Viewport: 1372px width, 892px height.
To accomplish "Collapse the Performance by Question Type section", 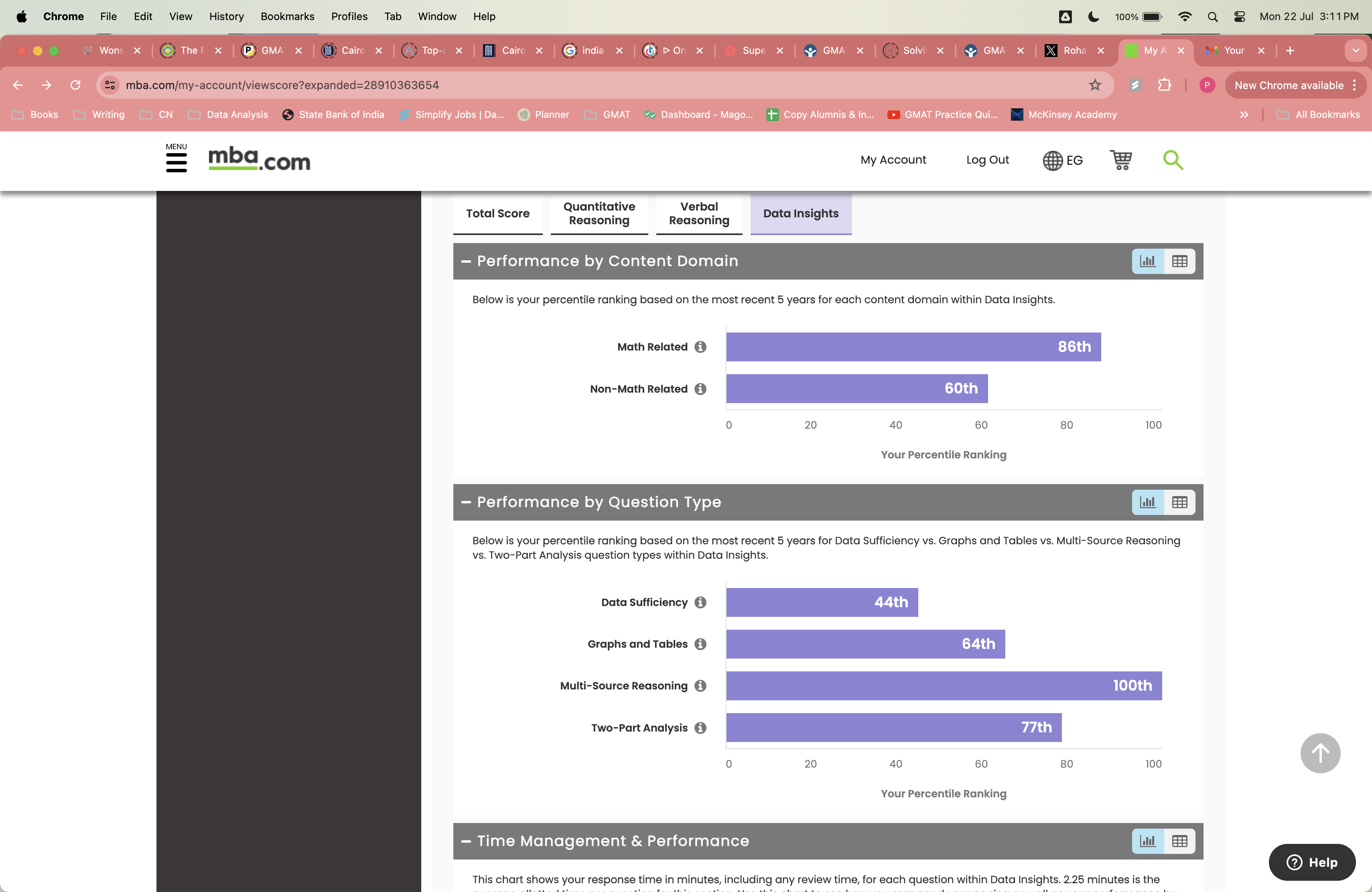I will pyautogui.click(x=467, y=502).
